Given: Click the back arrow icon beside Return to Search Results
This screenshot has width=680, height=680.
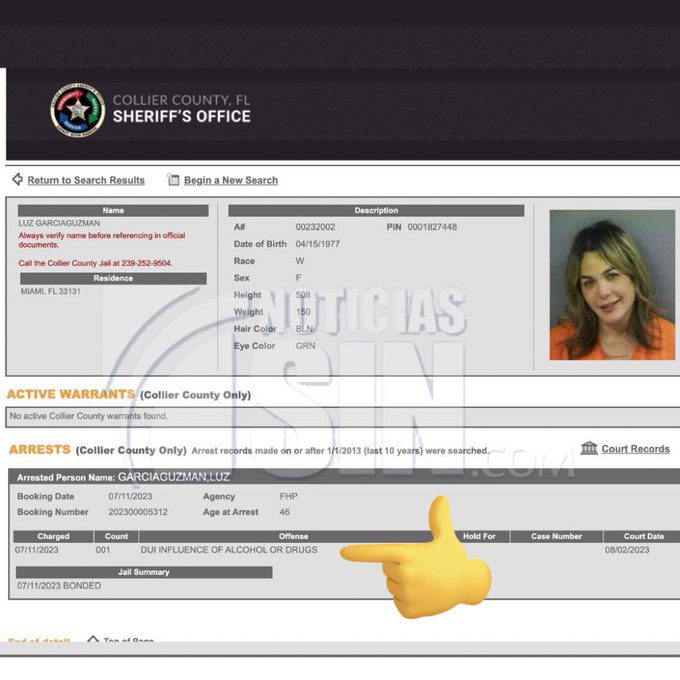Looking at the screenshot, I should (x=17, y=180).
